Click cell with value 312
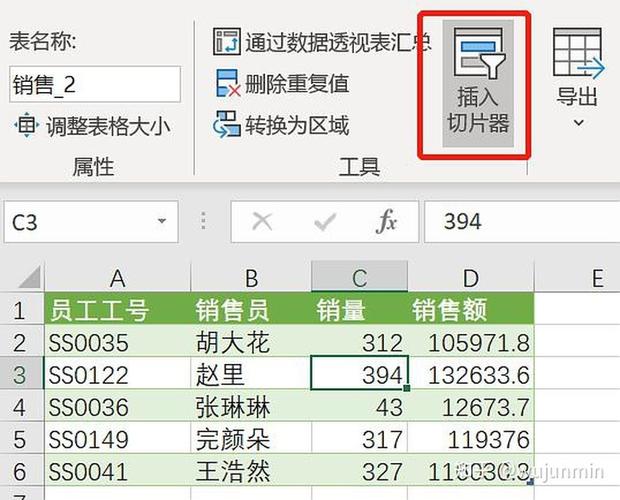This screenshot has height=500, width=620. point(359,342)
